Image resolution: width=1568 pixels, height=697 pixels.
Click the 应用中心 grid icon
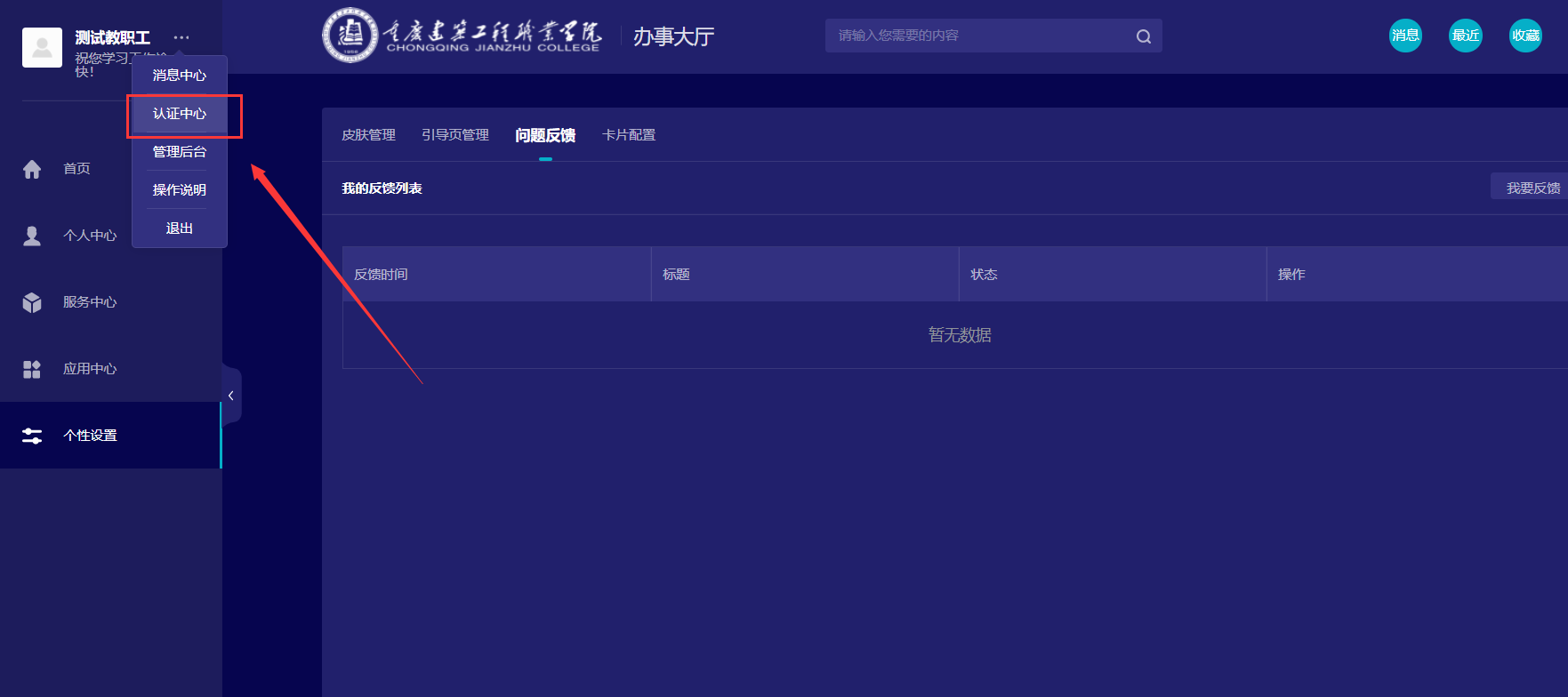(32, 369)
